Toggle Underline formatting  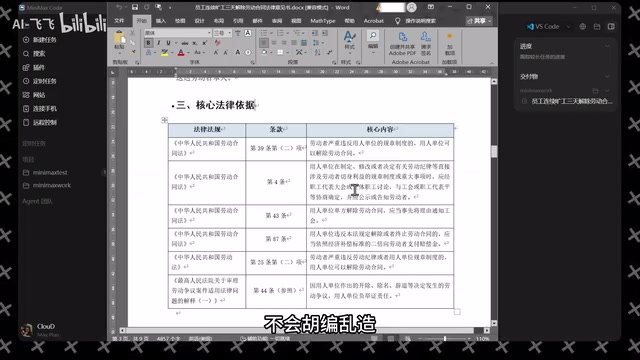(168, 43)
